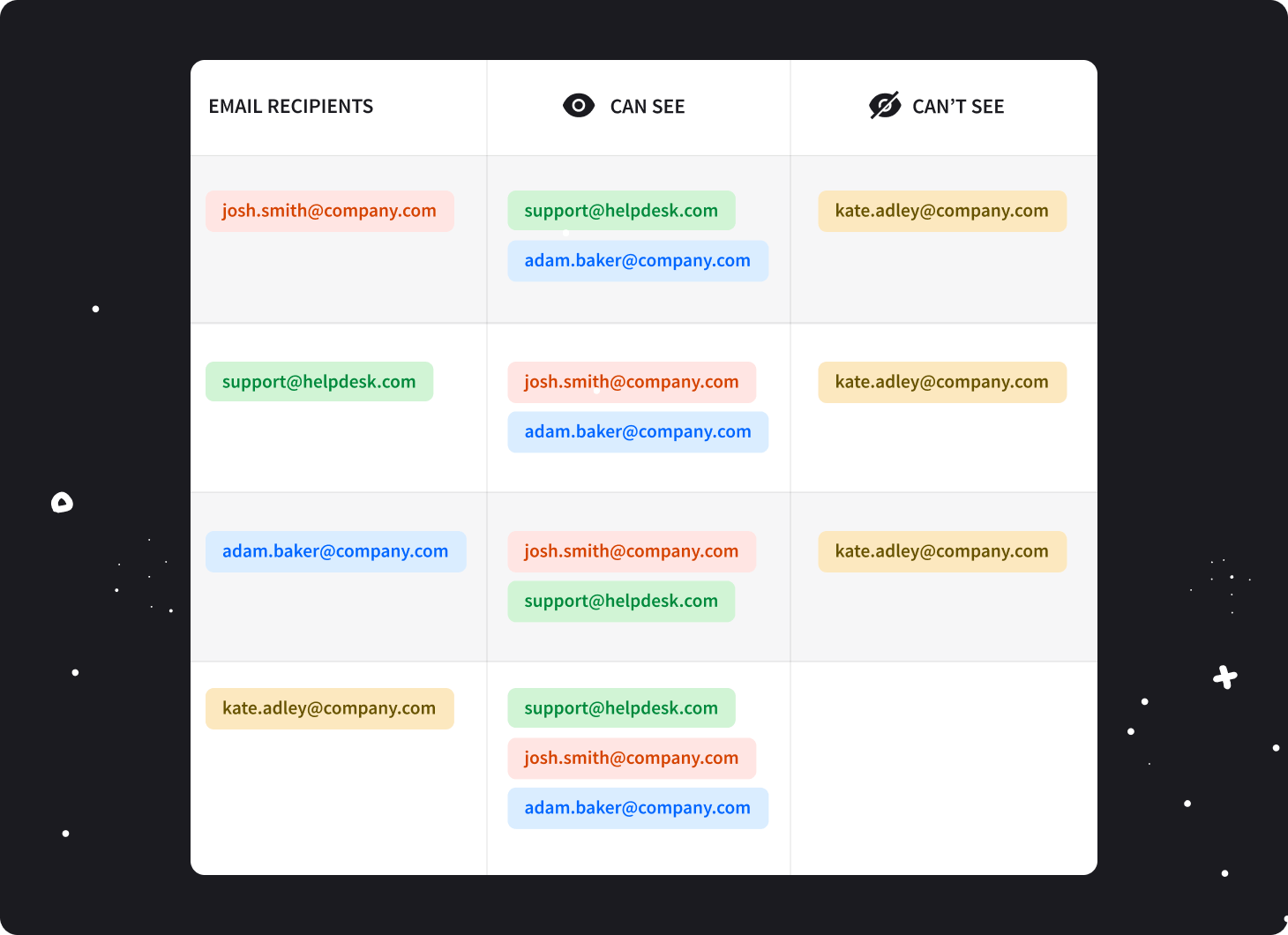Click adam.baker@company.com in the kate.adley recipient row
The height and width of the screenshot is (935, 1288).
pyautogui.click(x=637, y=808)
